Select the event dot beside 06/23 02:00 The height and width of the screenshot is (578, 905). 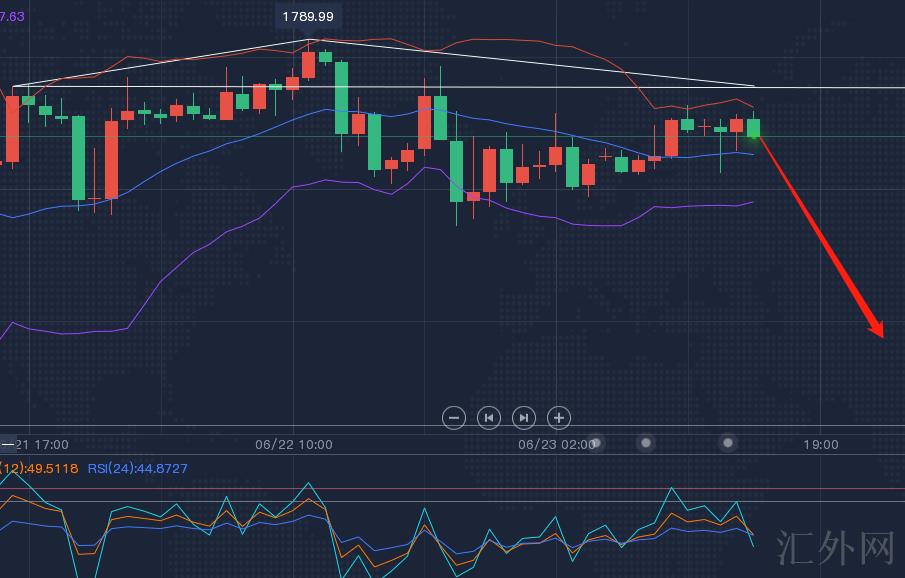[595, 443]
